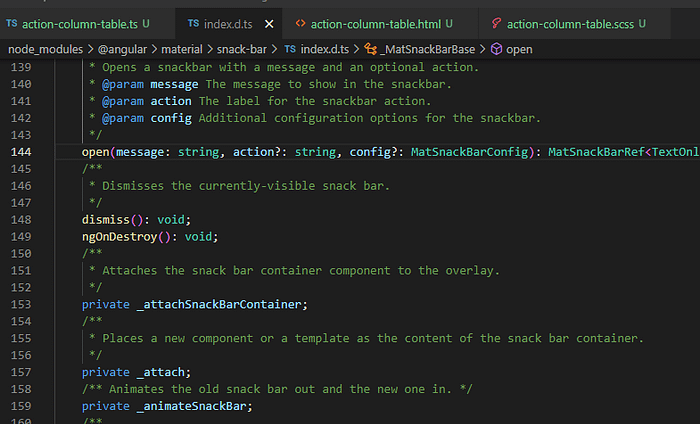Click 'private' keyword on line 157
The width and height of the screenshot is (700, 424).
106,372
